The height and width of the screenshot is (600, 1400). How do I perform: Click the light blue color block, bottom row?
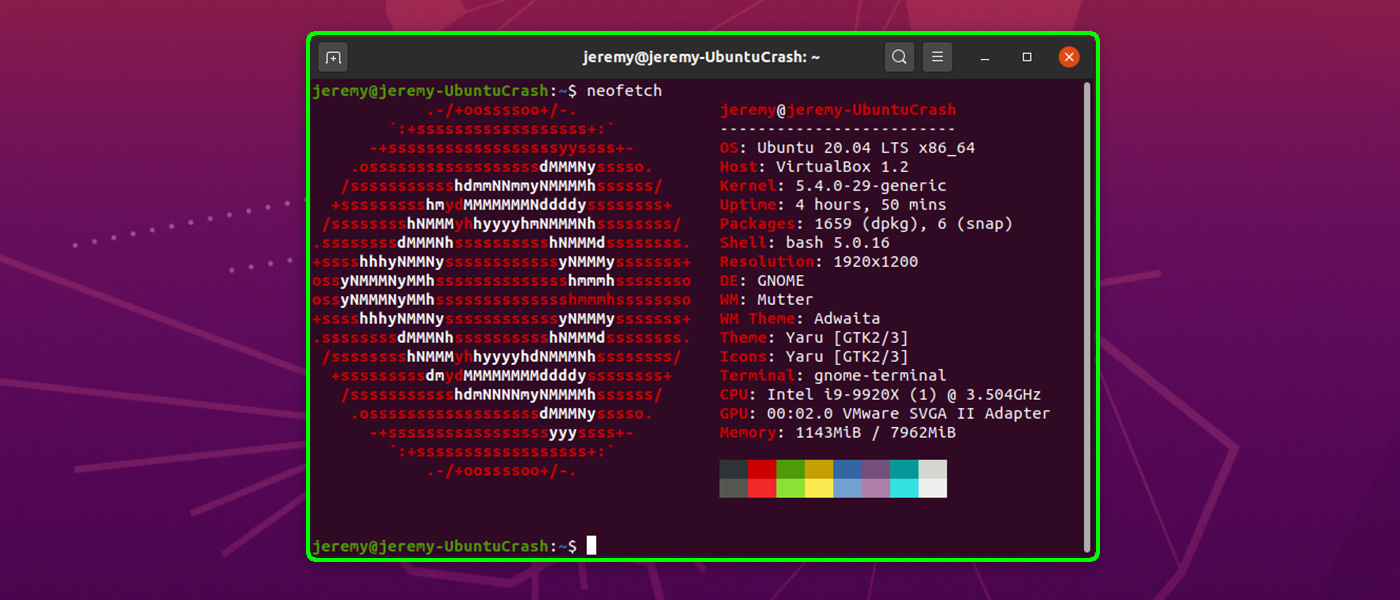pyautogui.click(x=847, y=488)
